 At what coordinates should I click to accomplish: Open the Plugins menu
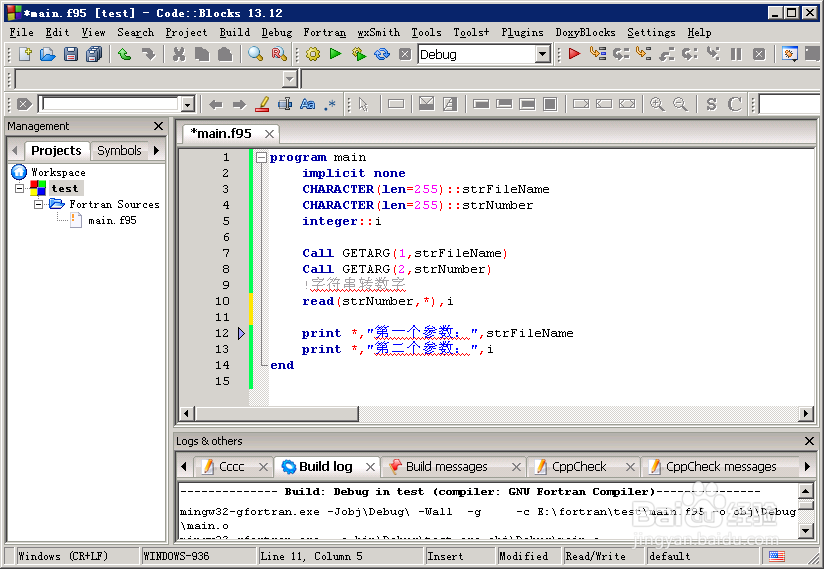[522, 33]
